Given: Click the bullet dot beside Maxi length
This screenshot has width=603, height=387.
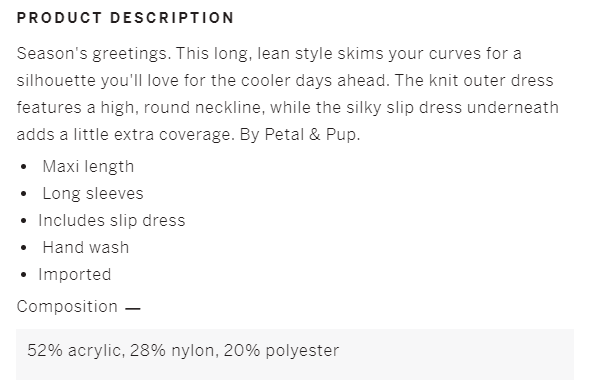Looking at the screenshot, I should pos(24,167).
